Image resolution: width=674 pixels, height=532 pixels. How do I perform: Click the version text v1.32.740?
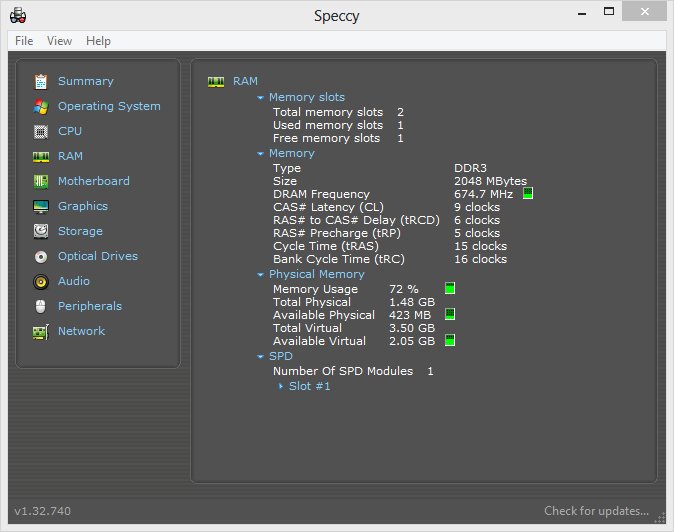pos(43,511)
